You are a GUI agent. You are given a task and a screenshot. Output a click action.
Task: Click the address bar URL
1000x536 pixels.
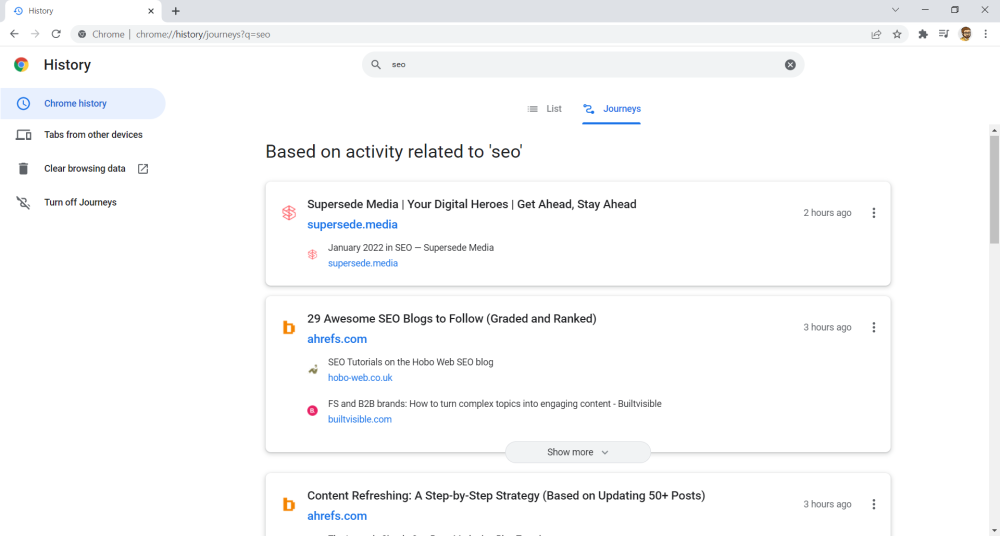[x=203, y=34]
